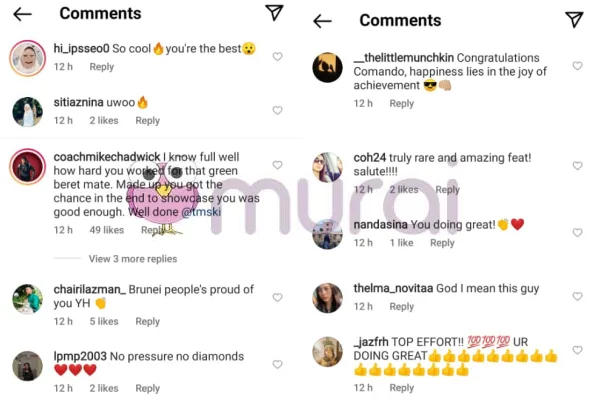Open thelma_novitaa username profile

click(393, 288)
